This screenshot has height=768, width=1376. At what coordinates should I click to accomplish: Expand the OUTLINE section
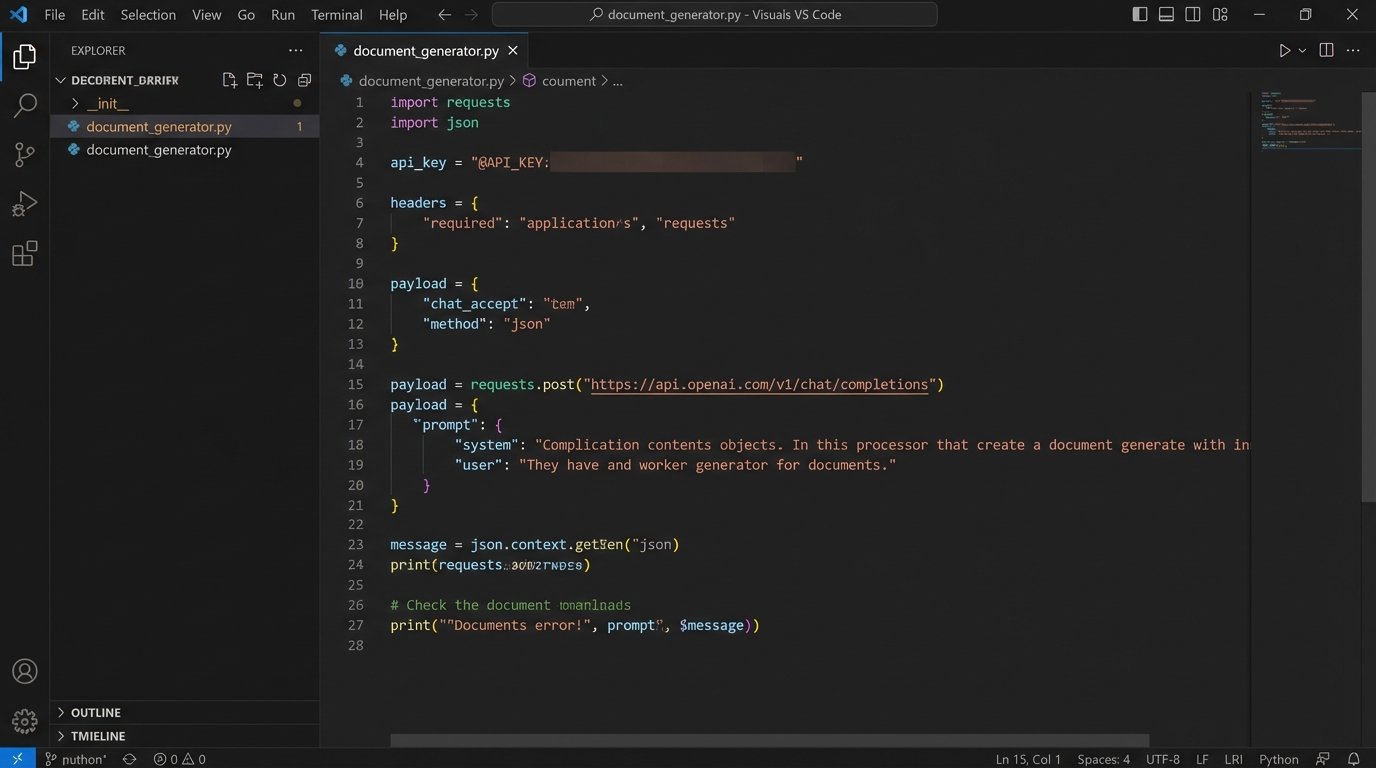[96, 712]
